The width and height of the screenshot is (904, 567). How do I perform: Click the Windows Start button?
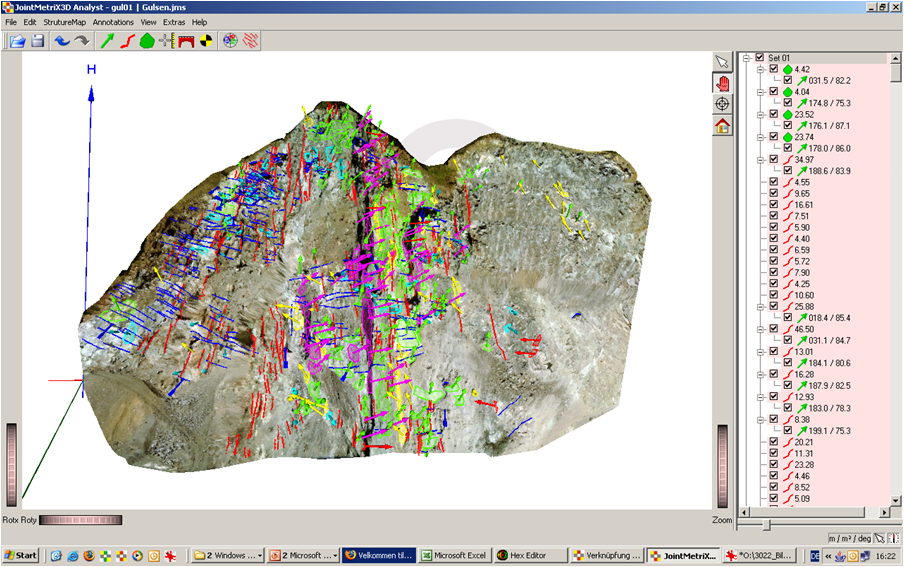[21, 555]
